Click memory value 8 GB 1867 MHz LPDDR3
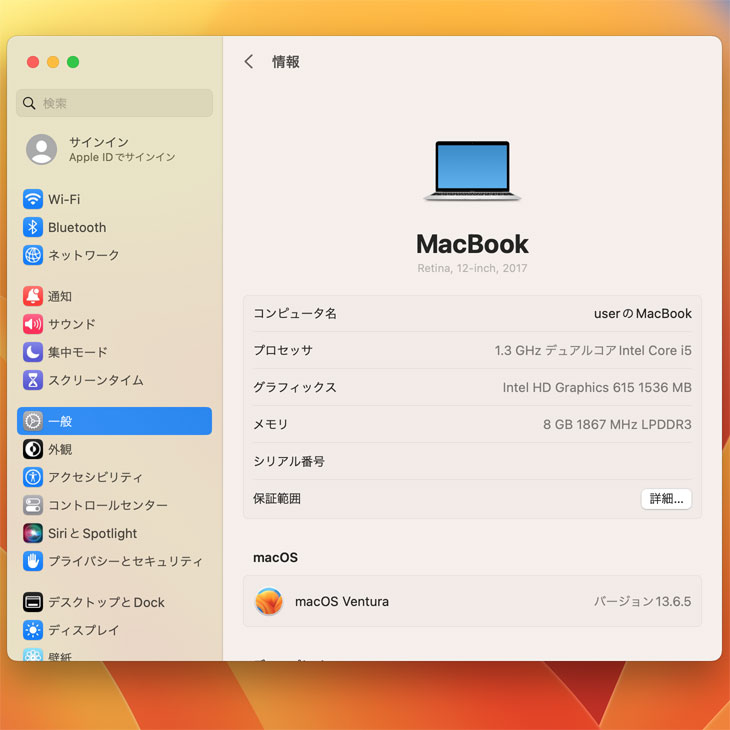This screenshot has height=730, width=730. 617,424
